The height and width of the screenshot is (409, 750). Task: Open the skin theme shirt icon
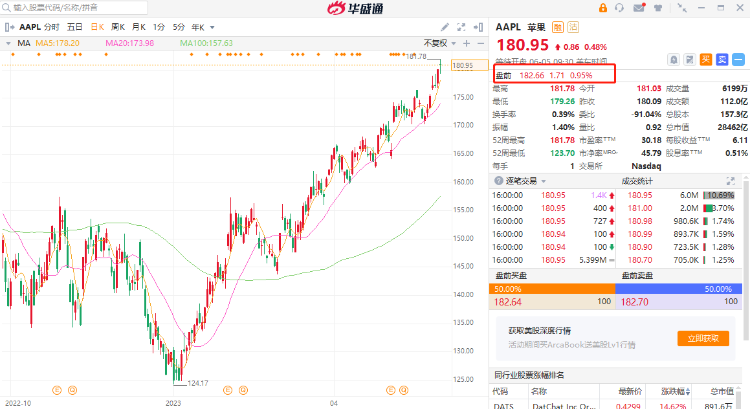(x=658, y=8)
